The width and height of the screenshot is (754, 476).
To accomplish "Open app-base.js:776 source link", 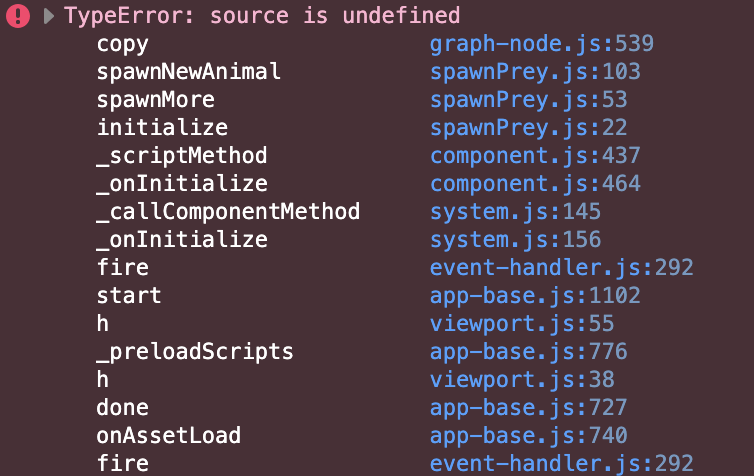I will click(528, 352).
